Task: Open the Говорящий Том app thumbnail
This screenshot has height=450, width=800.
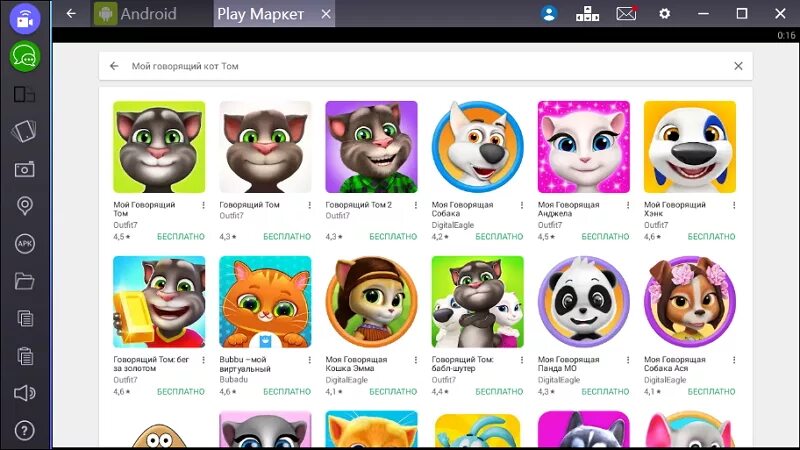Action: 265,147
